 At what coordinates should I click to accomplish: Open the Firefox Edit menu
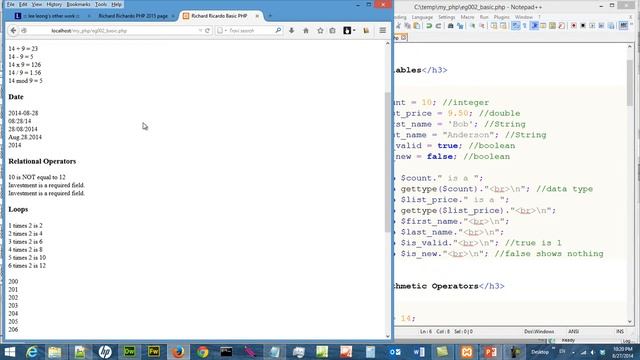tap(23, 4)
